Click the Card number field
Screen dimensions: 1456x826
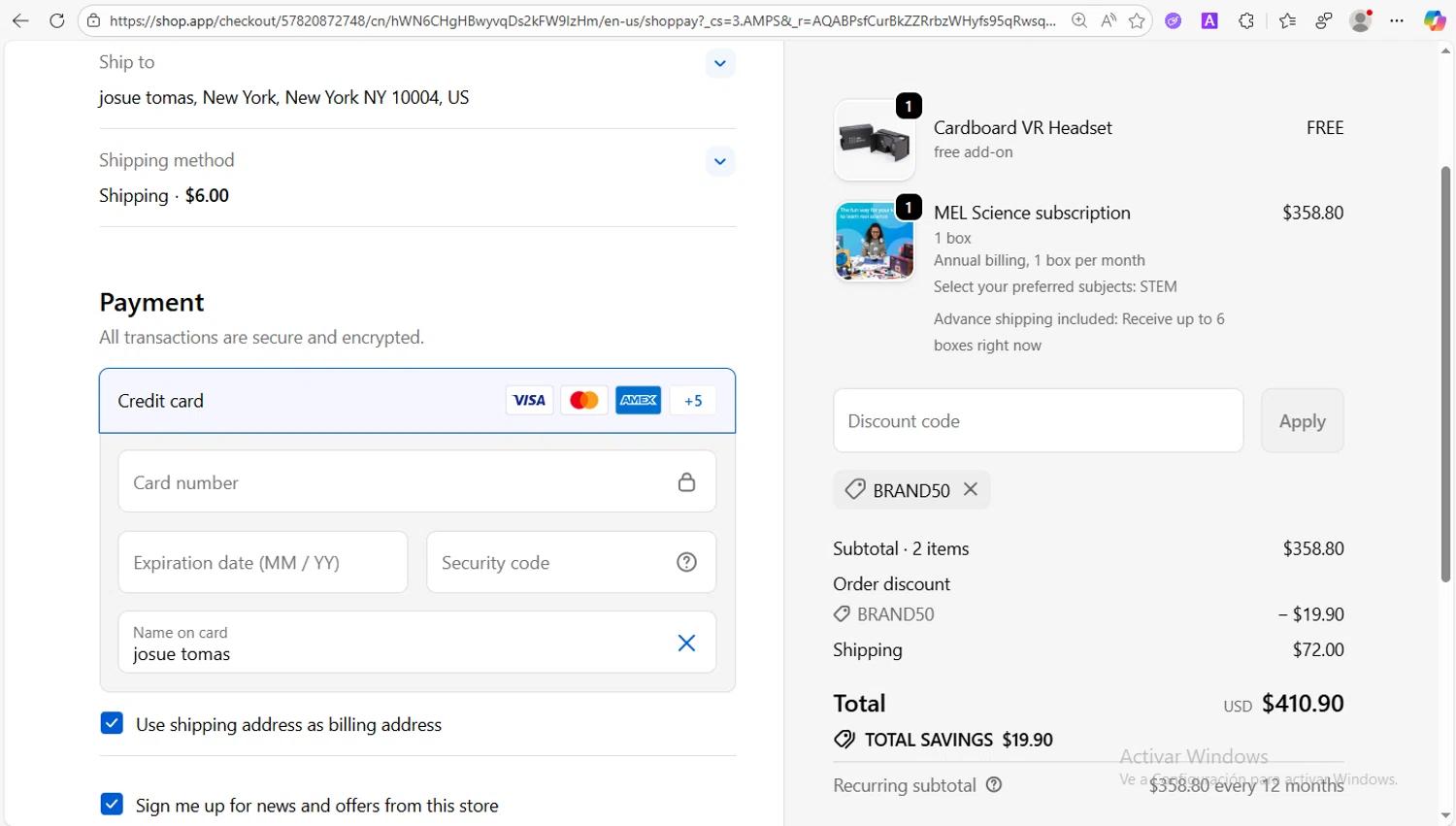coord(417,481)
